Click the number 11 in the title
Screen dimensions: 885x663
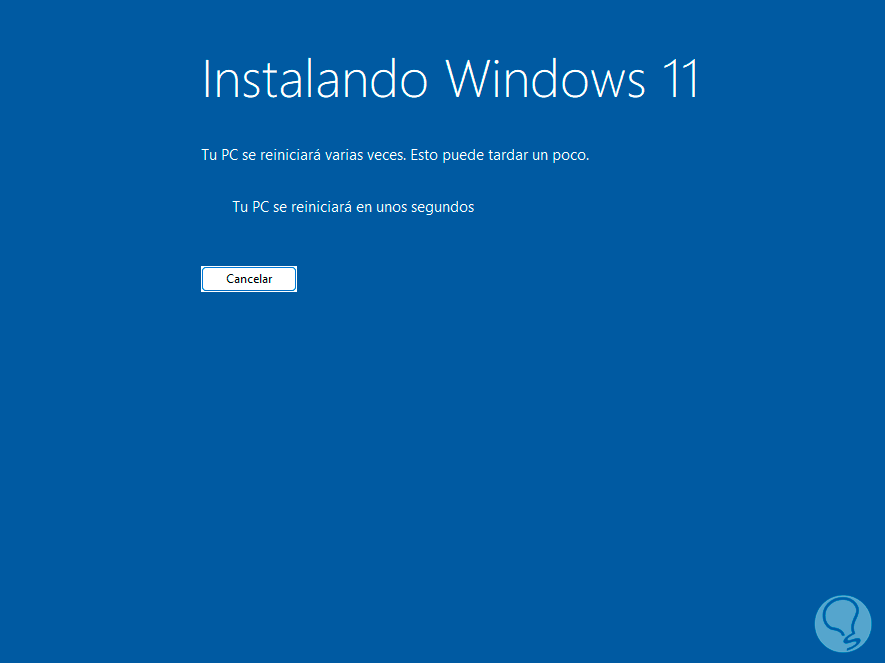coord(680,78)
